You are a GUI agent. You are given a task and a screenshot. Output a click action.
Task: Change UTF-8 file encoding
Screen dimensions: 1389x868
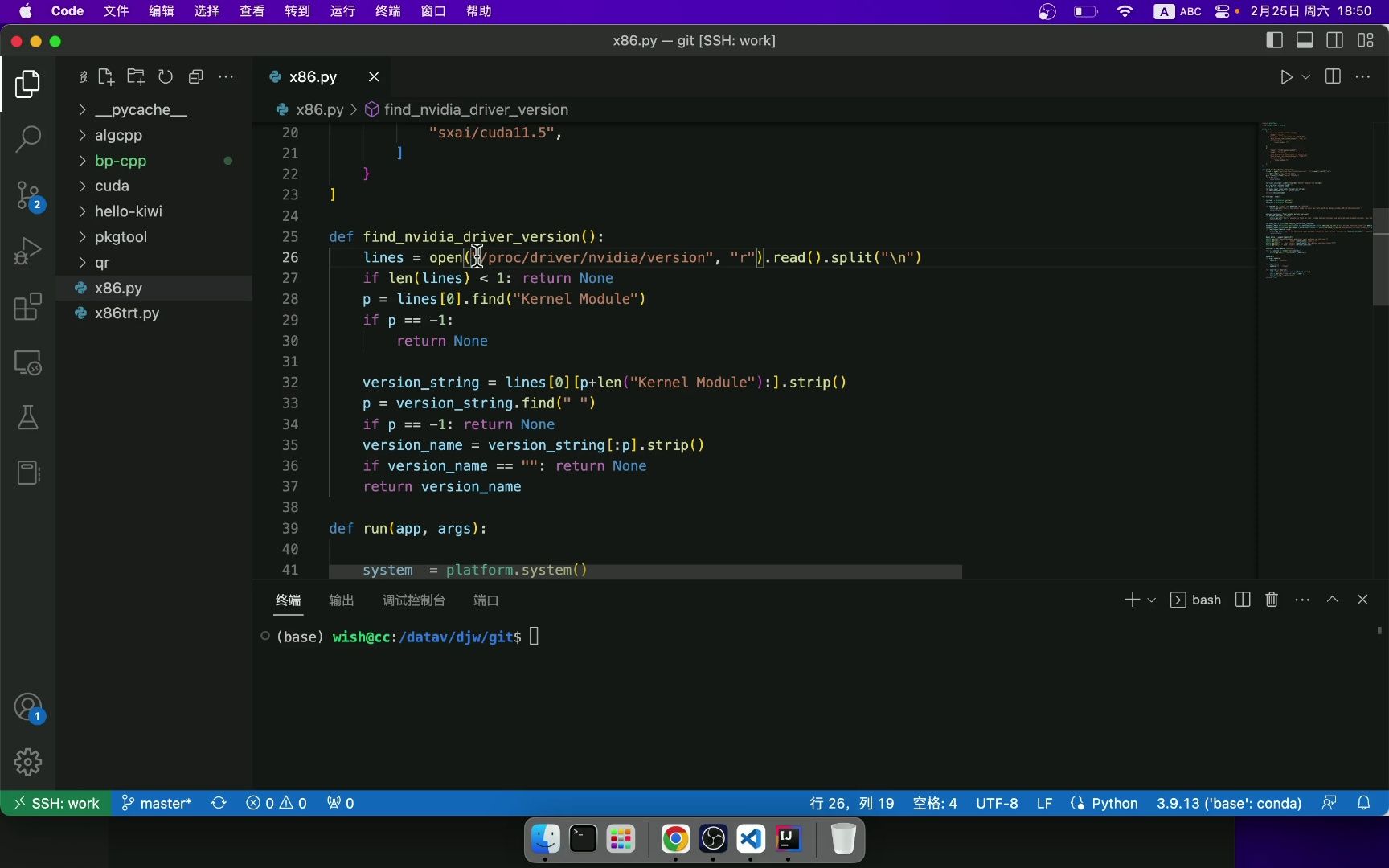coord(997,803)
